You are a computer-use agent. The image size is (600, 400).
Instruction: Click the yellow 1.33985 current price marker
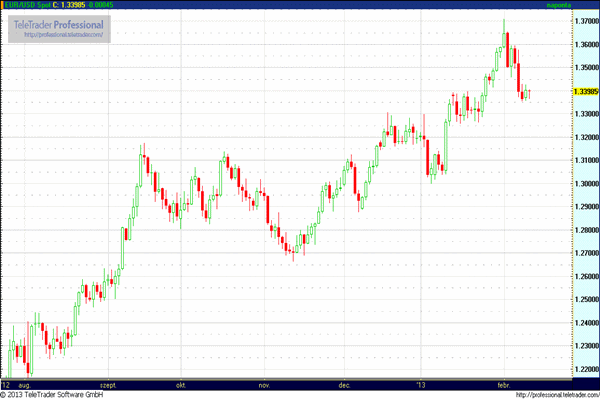pyautogui.click(x=560, y=91)
